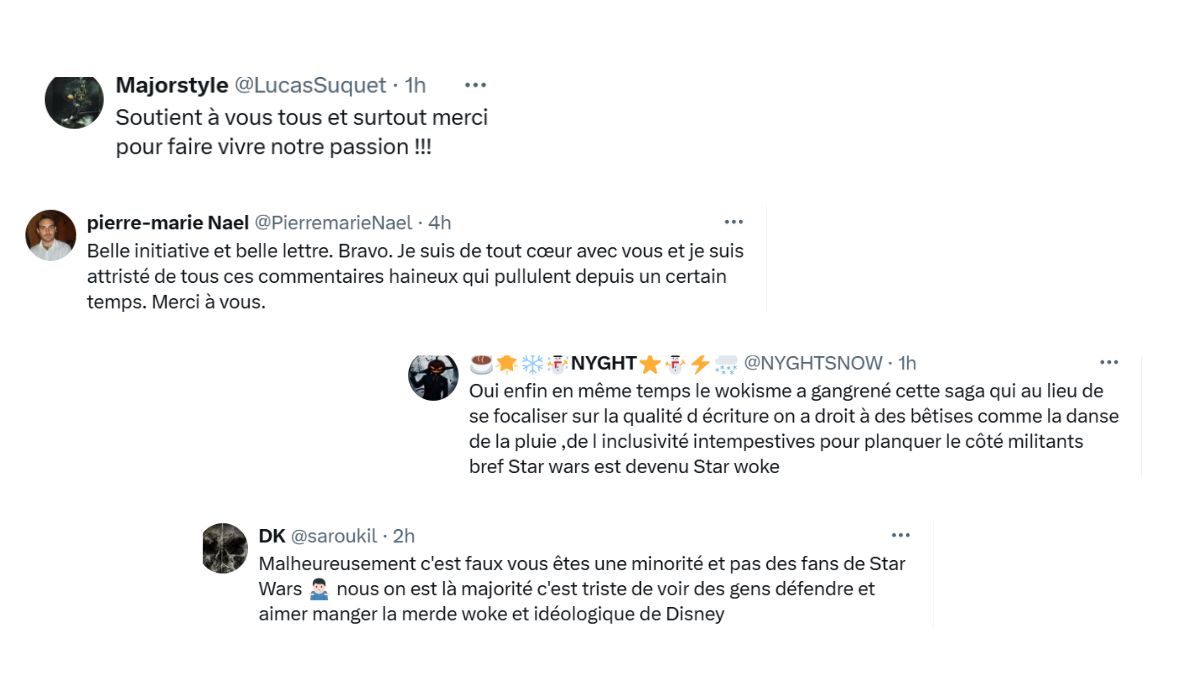1200x675 pixels.
Task: Click Majorstyle's profile avatar
Action: coord(74,101)
